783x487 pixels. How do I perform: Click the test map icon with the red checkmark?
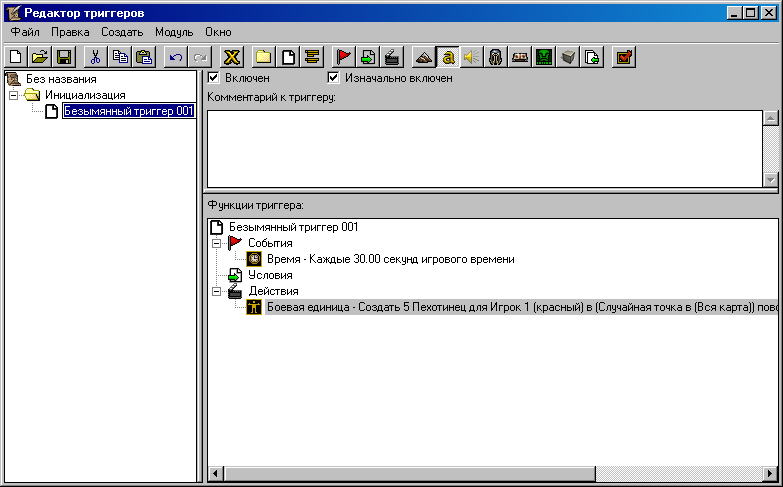[623, 58]
